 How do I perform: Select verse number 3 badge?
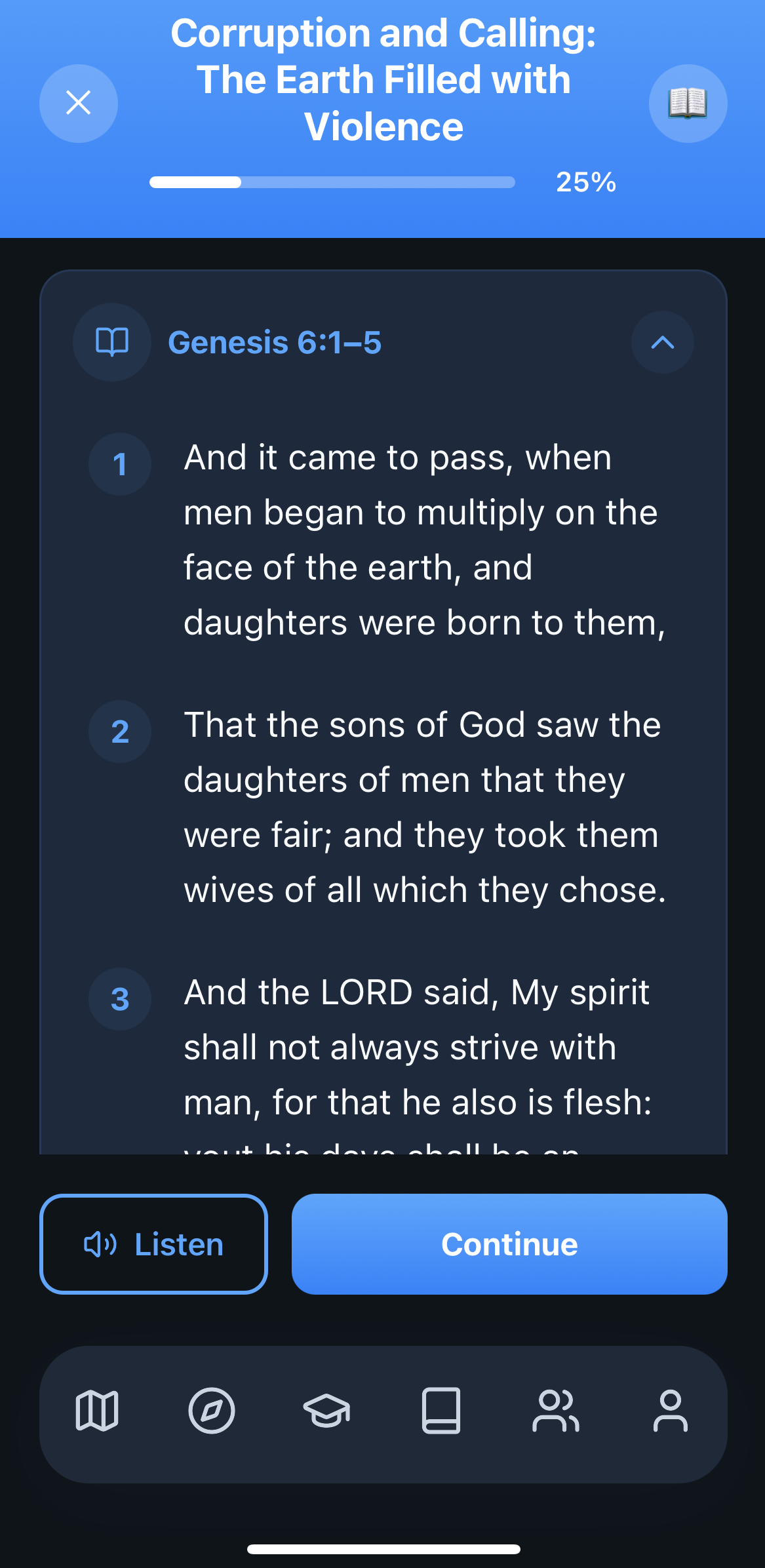[120, 999]
